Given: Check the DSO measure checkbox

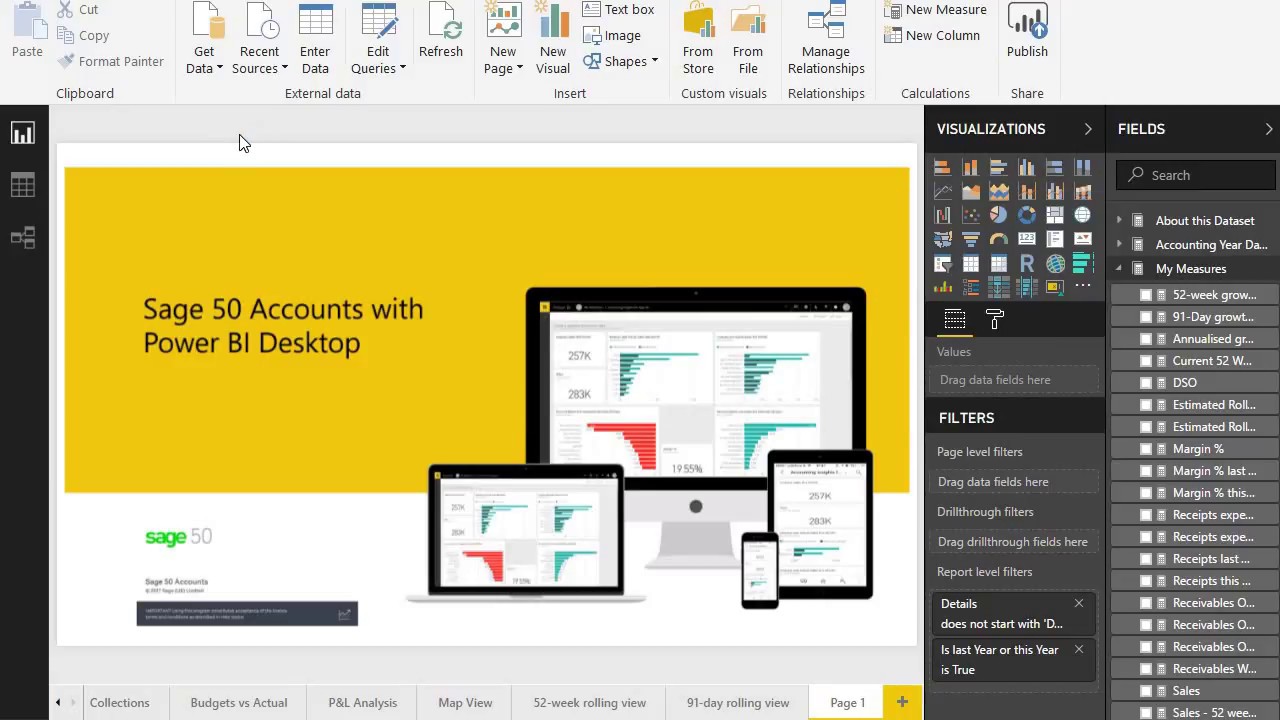Looking at the screenshot, I should pyautogui.click(x=1146, y=383).
